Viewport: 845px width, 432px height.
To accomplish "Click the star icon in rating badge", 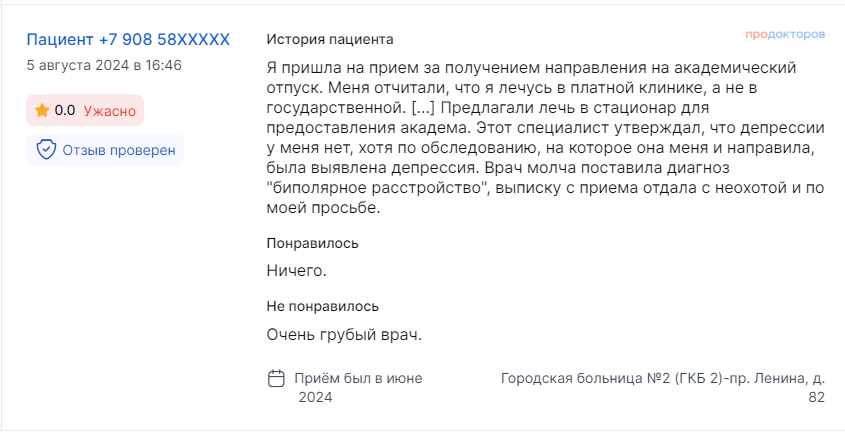I will [x=42, y=110].
